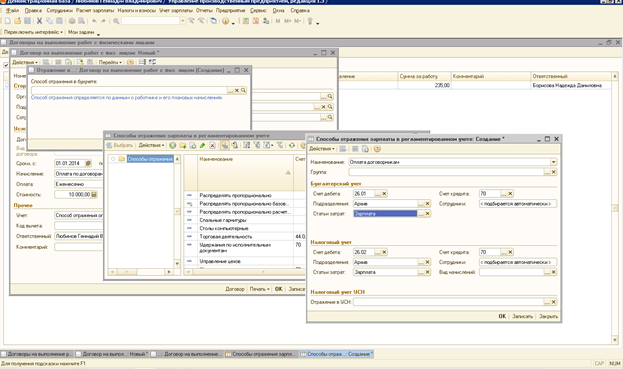Screen dimensions: 623x369
Task: Open Действия dropdown in creation window
Action: 321,149
